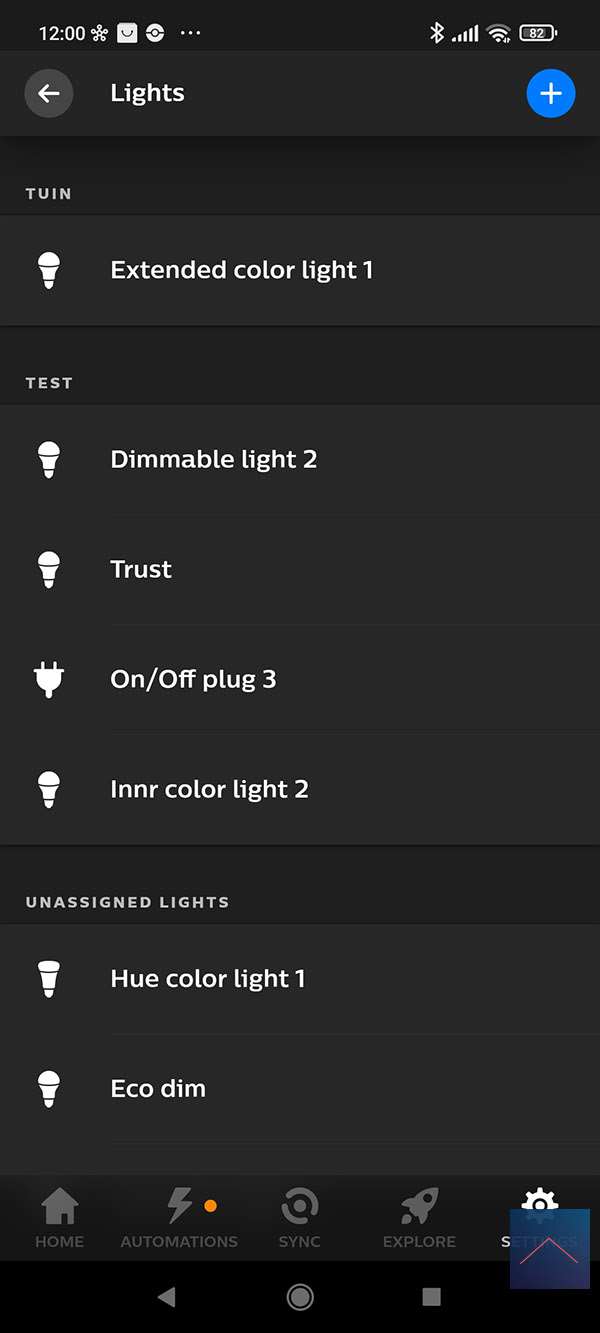The height and width of the screenshot is (1333, 600).
Task: Tap the bulb icon for Dimmable light 2
Action: [48, 460]
